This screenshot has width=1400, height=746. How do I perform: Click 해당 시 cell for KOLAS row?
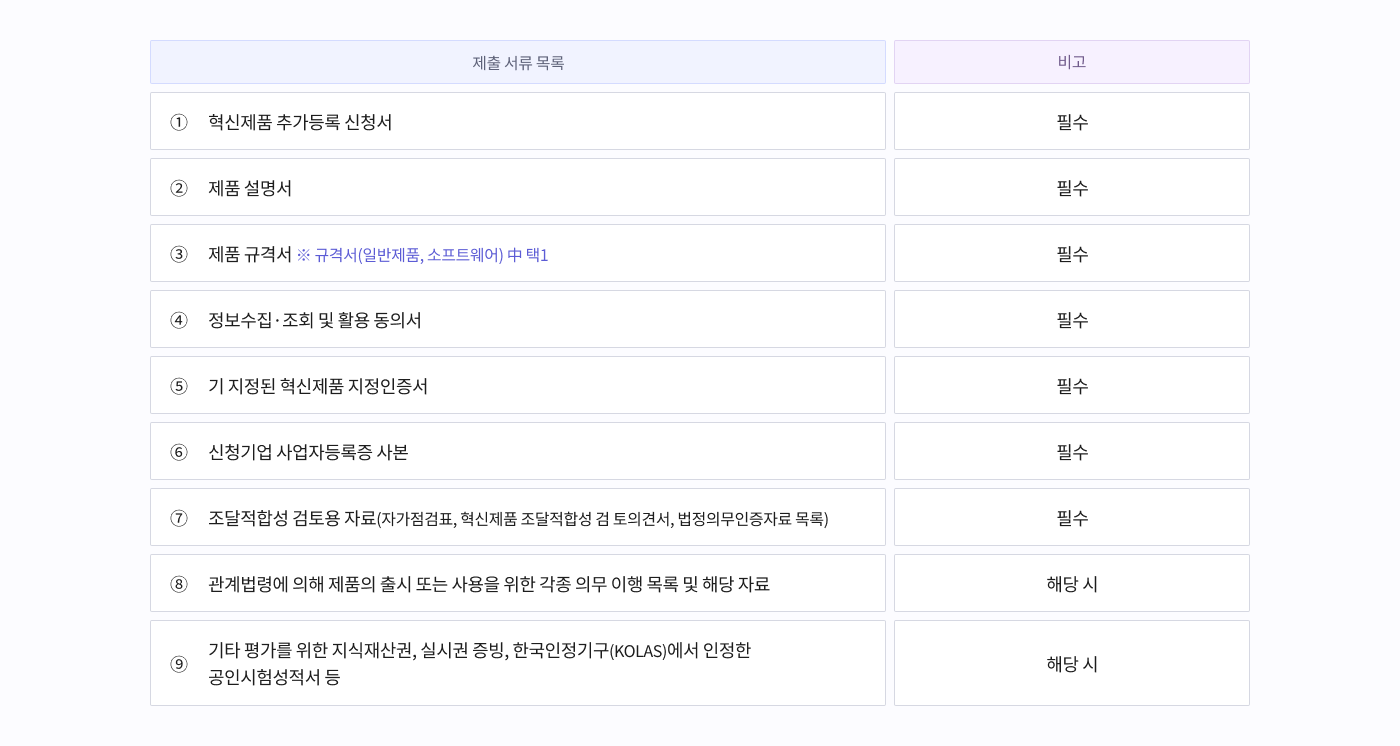[x=1072, y=664]
